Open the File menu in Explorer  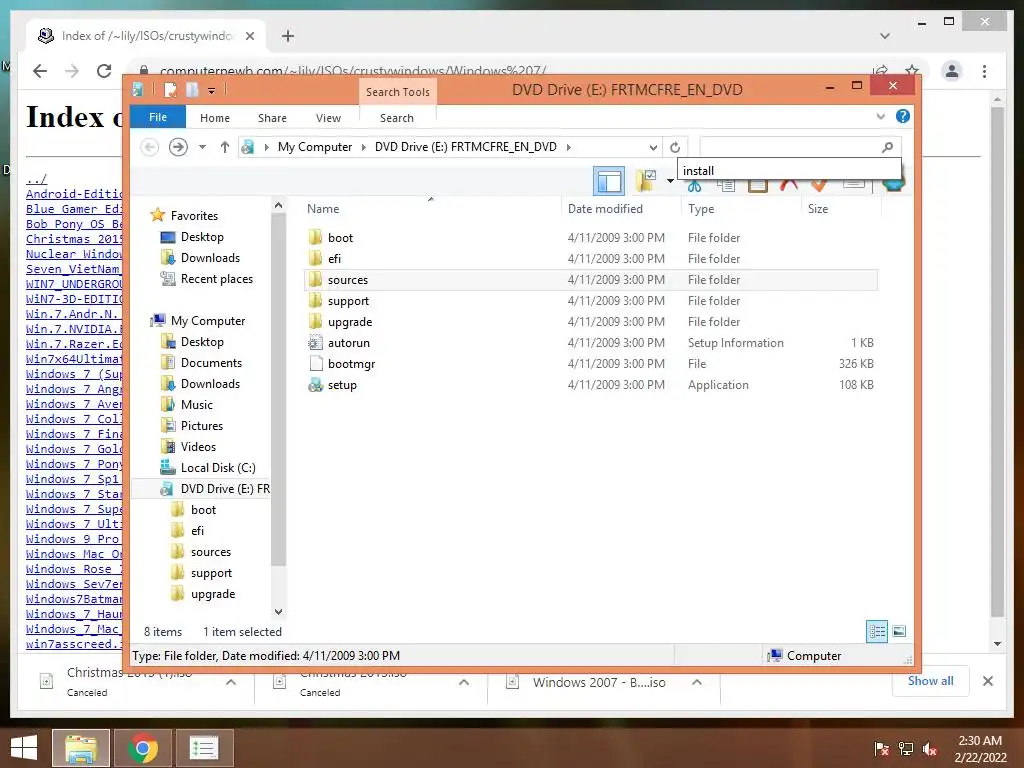[x=158, y=118]
